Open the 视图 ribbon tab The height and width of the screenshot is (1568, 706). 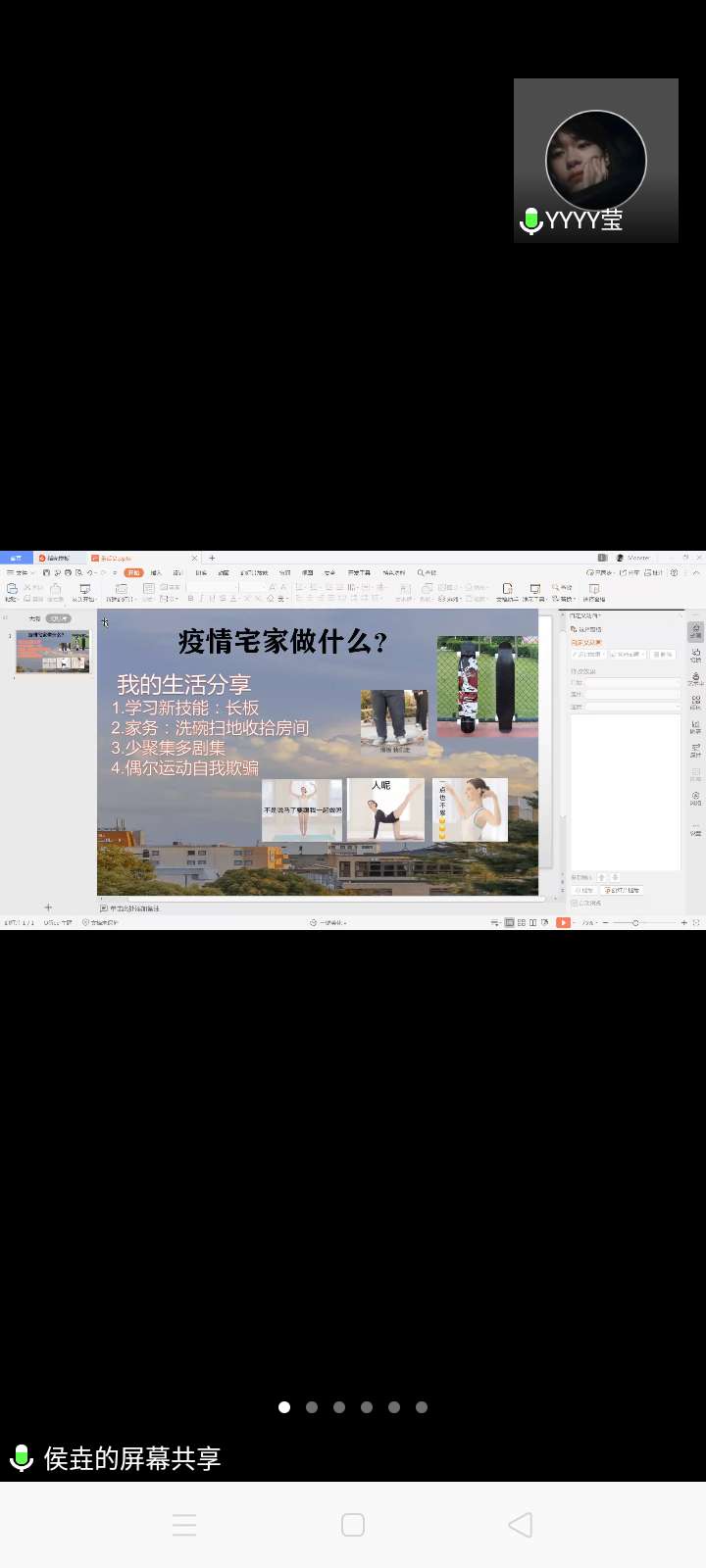(x=307, y=572)
